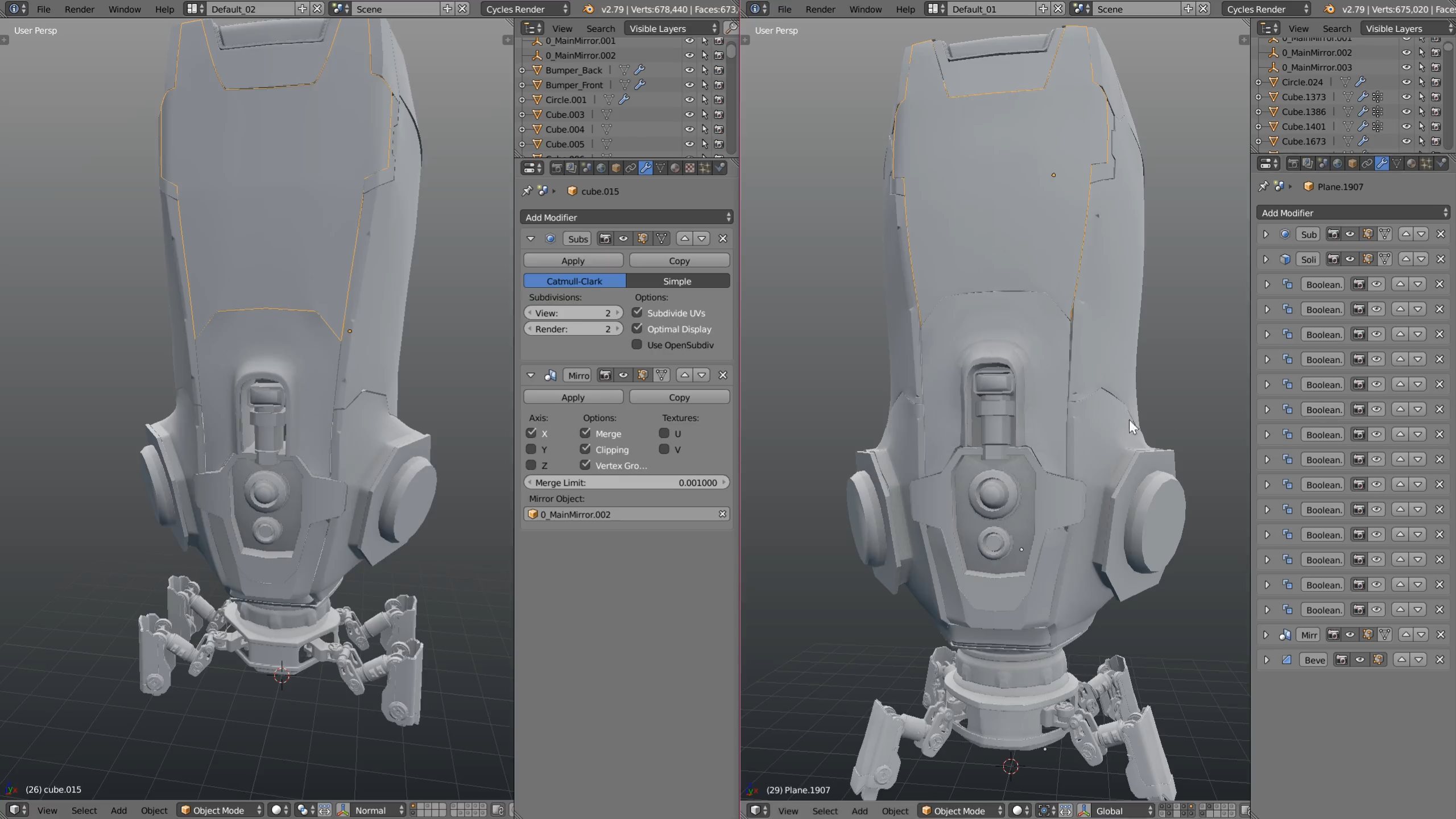Toggle pin icon next to cube.015
Viewport: 1456px width, 819px height.
527,191
